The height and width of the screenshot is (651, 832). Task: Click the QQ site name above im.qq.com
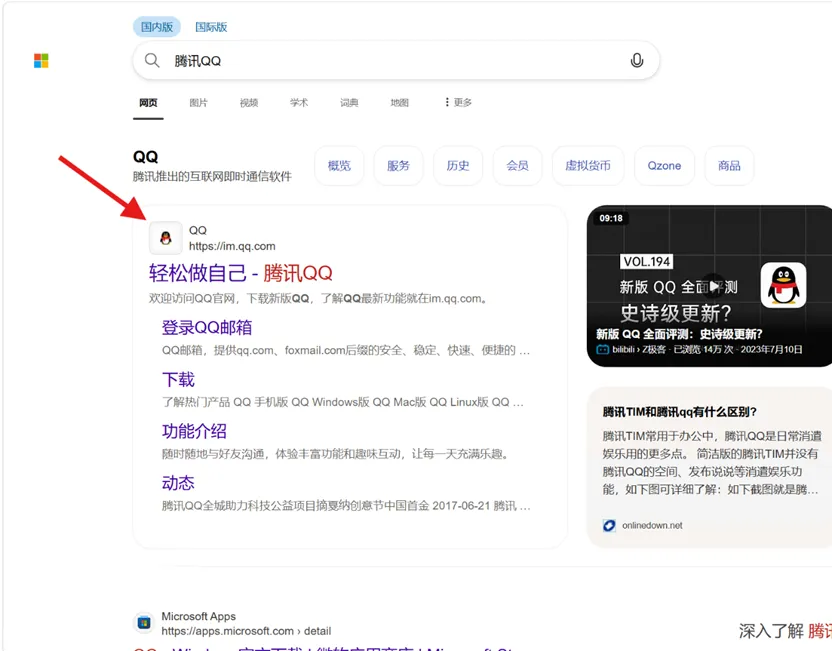click(198, 230)
